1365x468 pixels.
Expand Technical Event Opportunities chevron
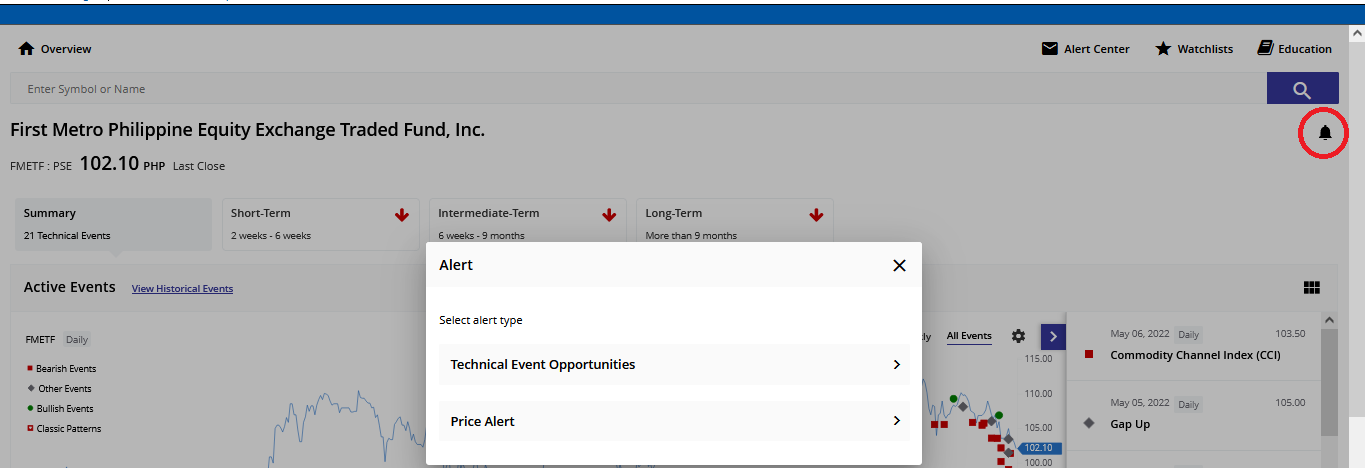coord(896,364)
